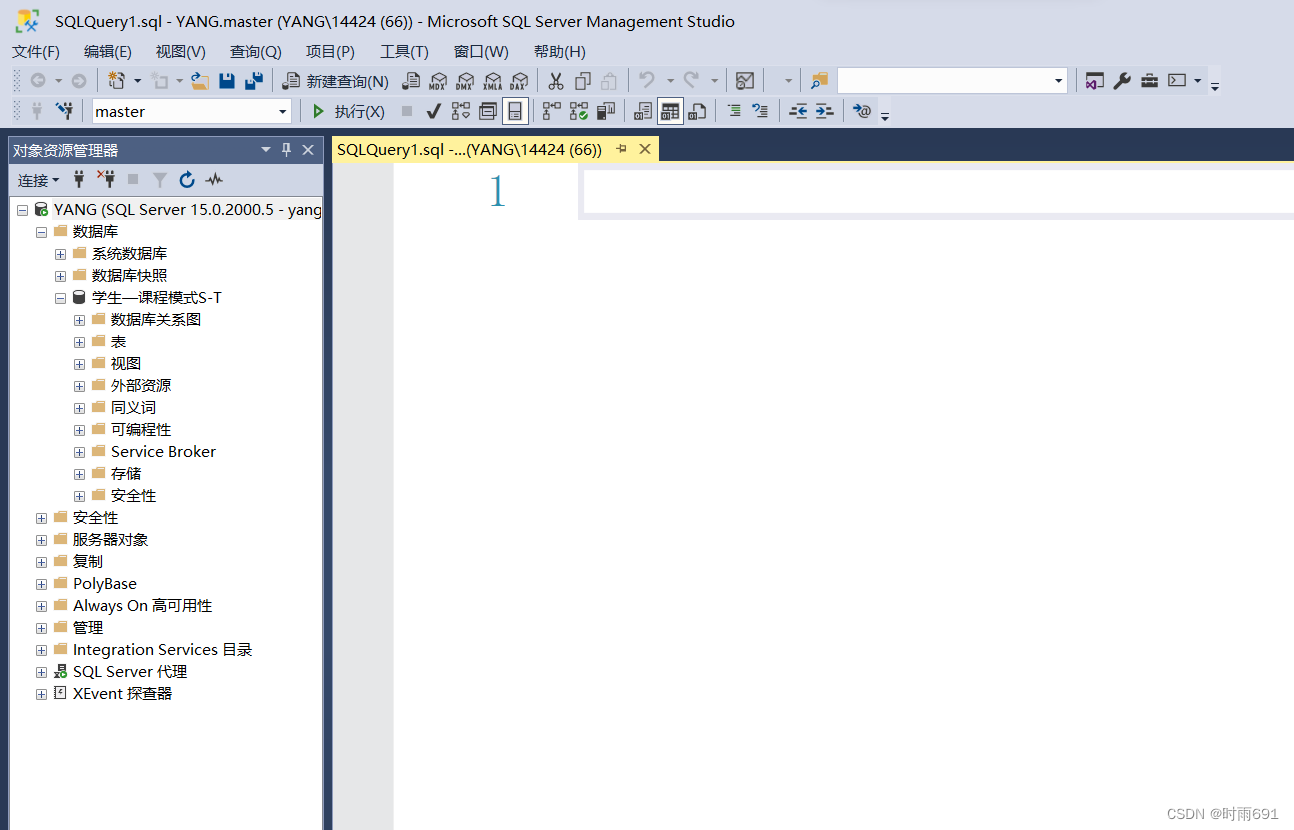
Task: Expand the 视图 folder
Action: (79, 364)
